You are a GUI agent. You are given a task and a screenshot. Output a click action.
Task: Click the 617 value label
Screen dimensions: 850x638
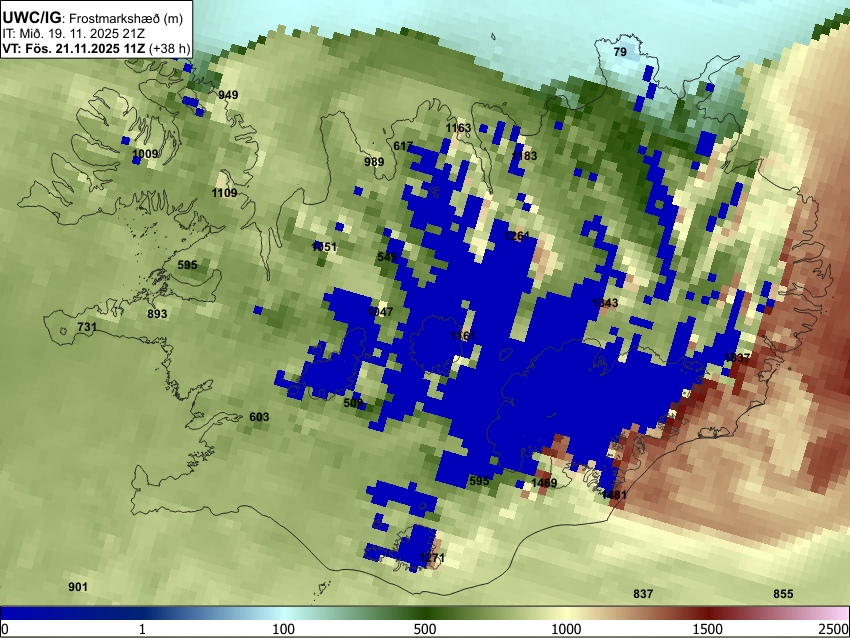click(403, 146)
